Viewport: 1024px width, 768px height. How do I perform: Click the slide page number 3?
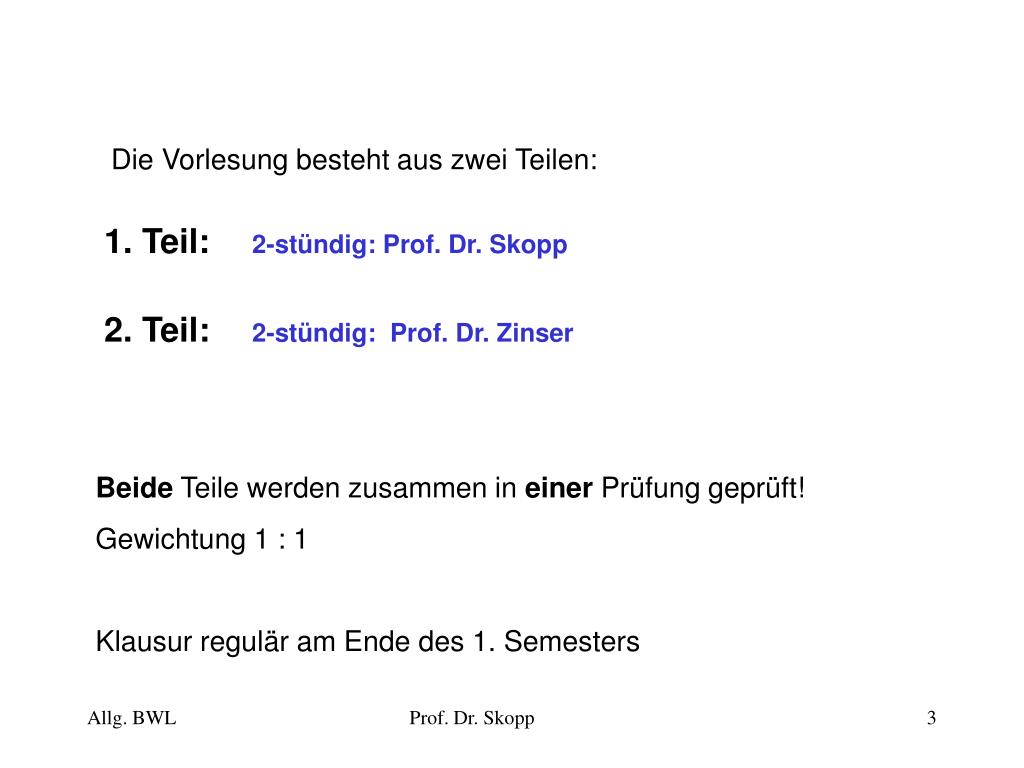(931, 718)
